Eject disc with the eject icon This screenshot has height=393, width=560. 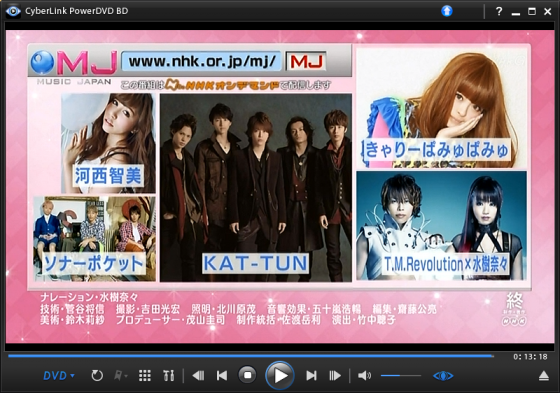[x=544, y=375]
